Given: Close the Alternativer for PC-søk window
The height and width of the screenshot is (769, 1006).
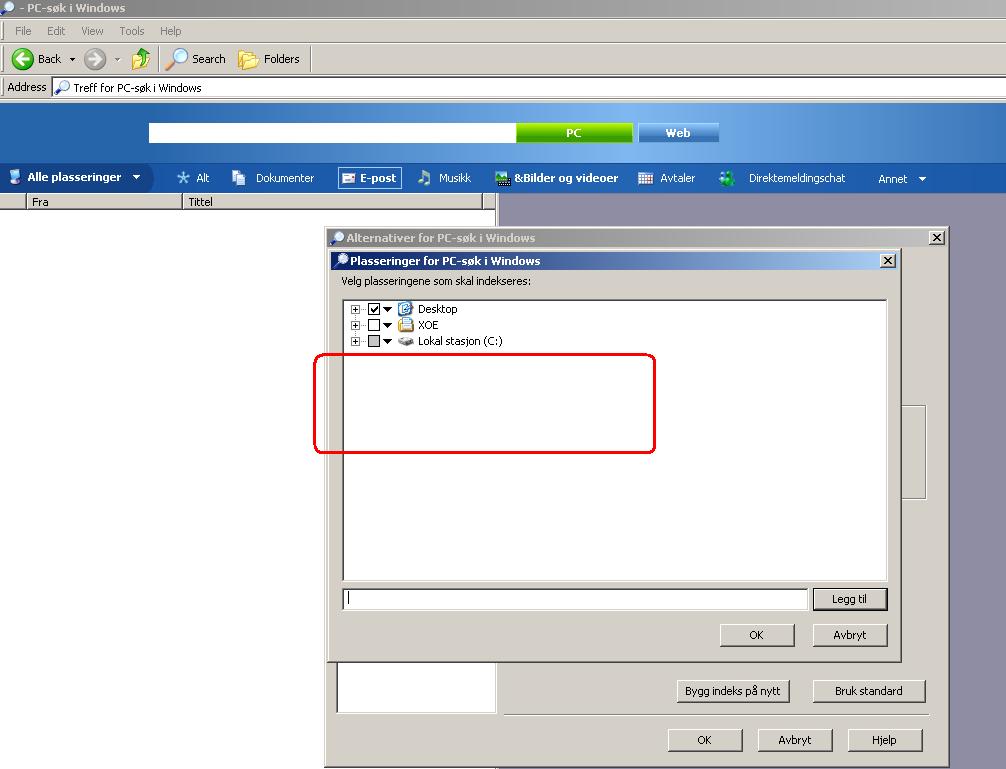Looking at the screenshot, I should (937, 237).
